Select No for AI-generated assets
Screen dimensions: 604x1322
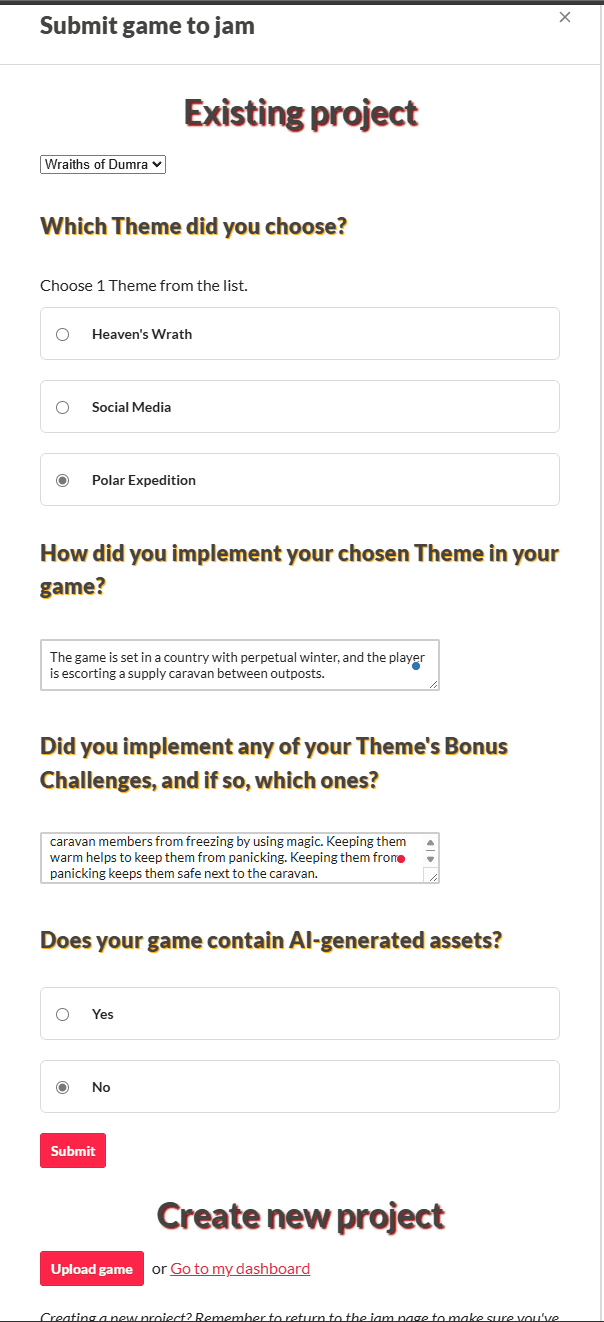[x=62, y=1087]
